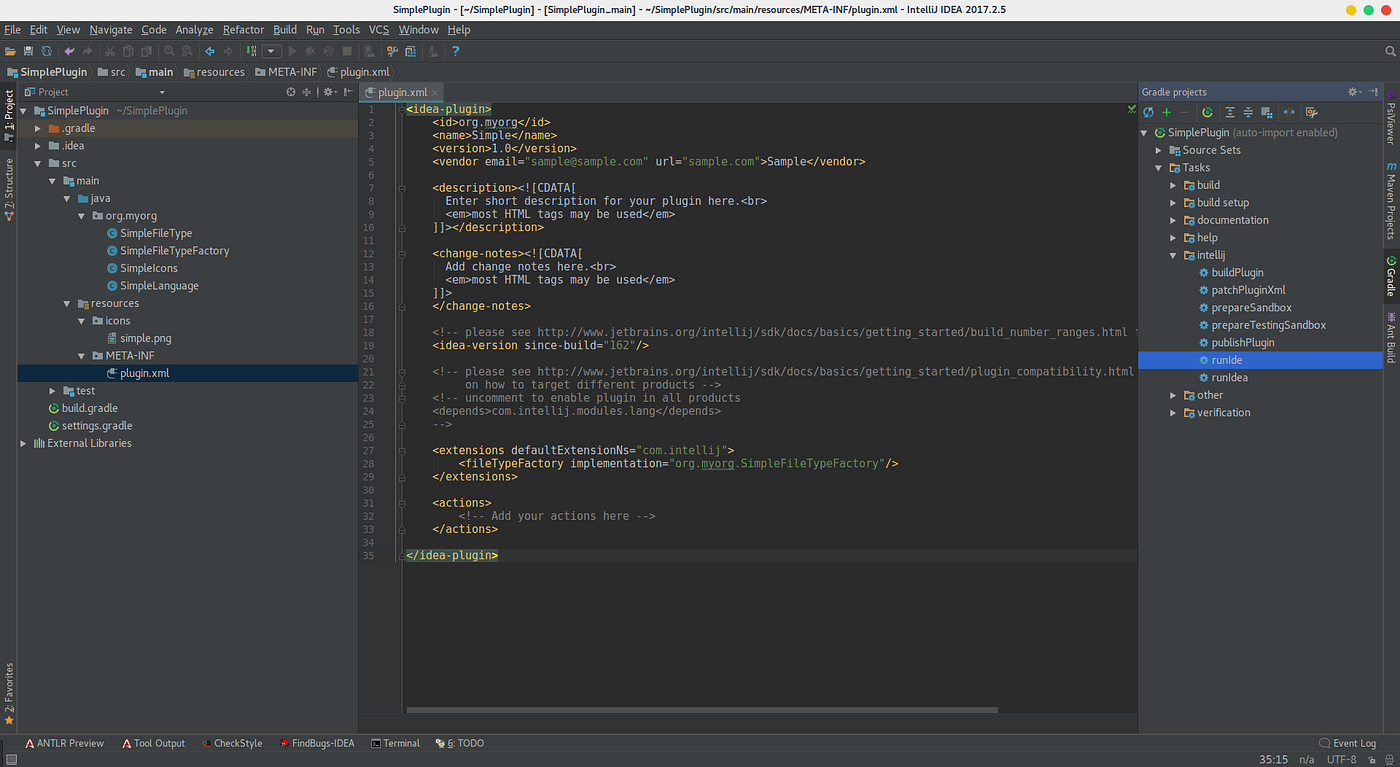Open the run configuration dropdown
This screenshot has height=767, width=1400.
pos(270,51)
